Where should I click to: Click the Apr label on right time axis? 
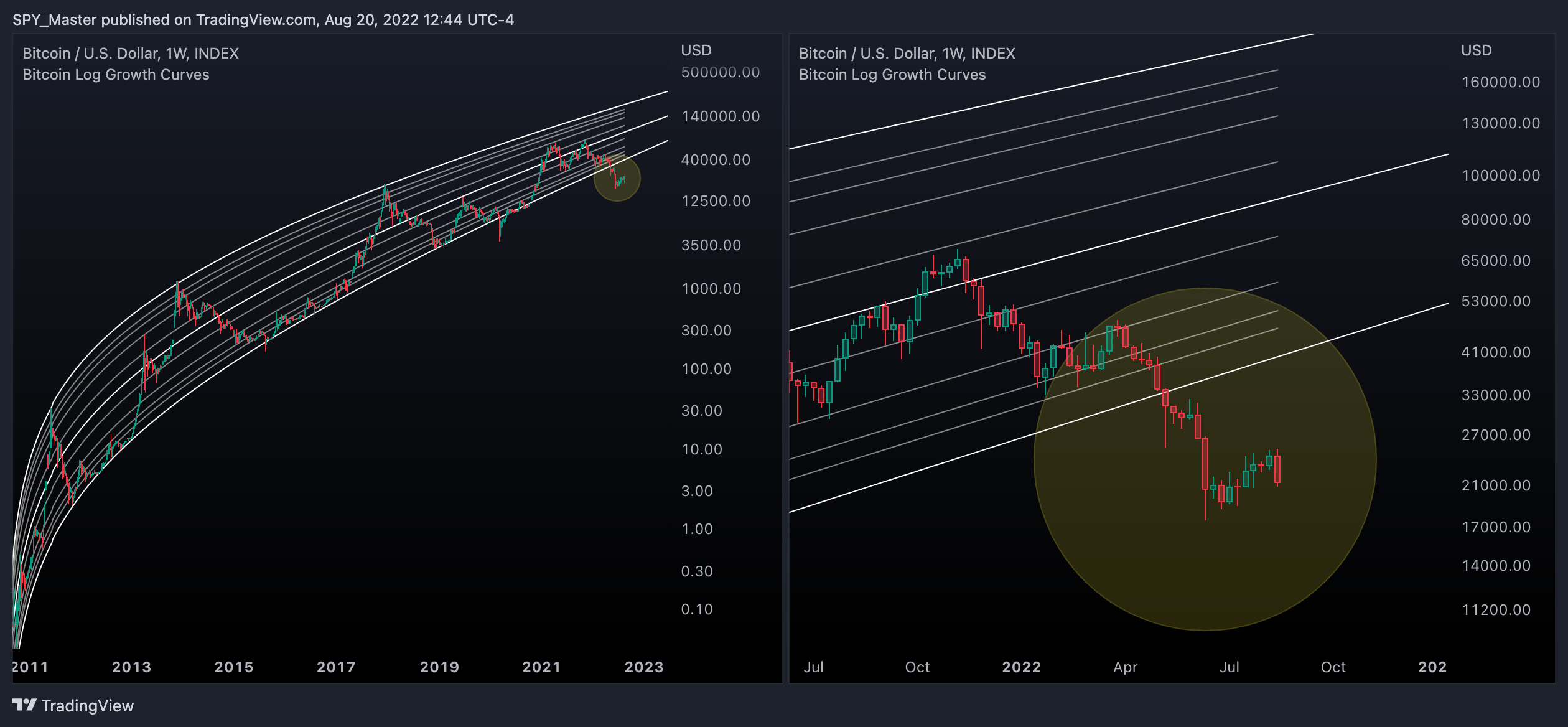pos(1125,667)
